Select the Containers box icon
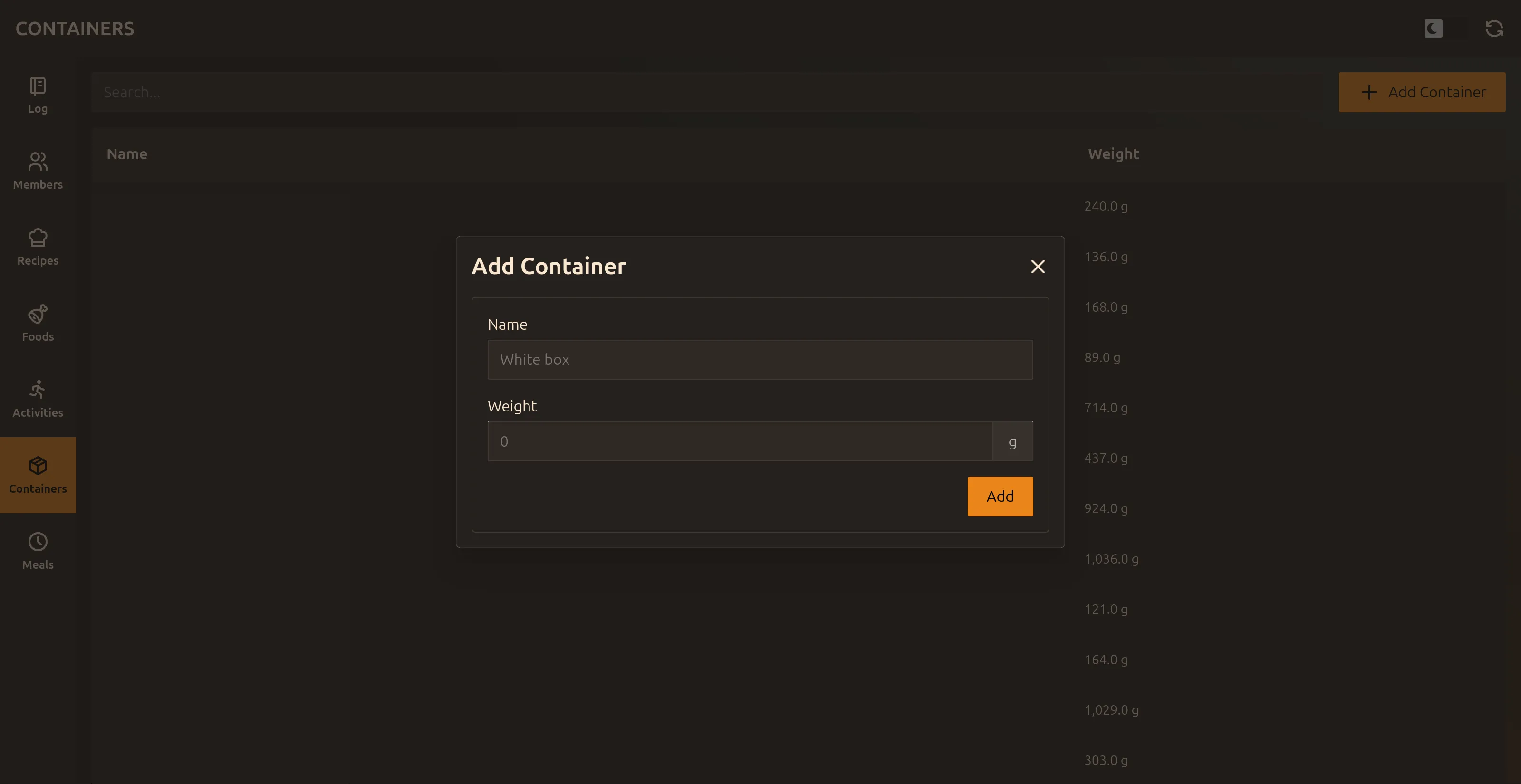 coord(37,466)
